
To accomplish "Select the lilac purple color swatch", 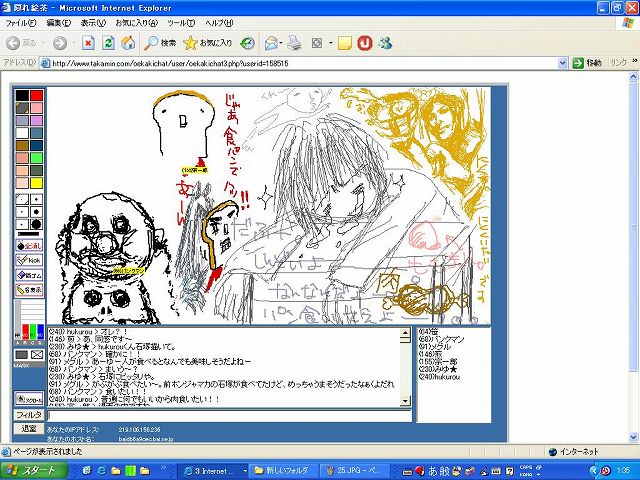I will tap(36, 120).
